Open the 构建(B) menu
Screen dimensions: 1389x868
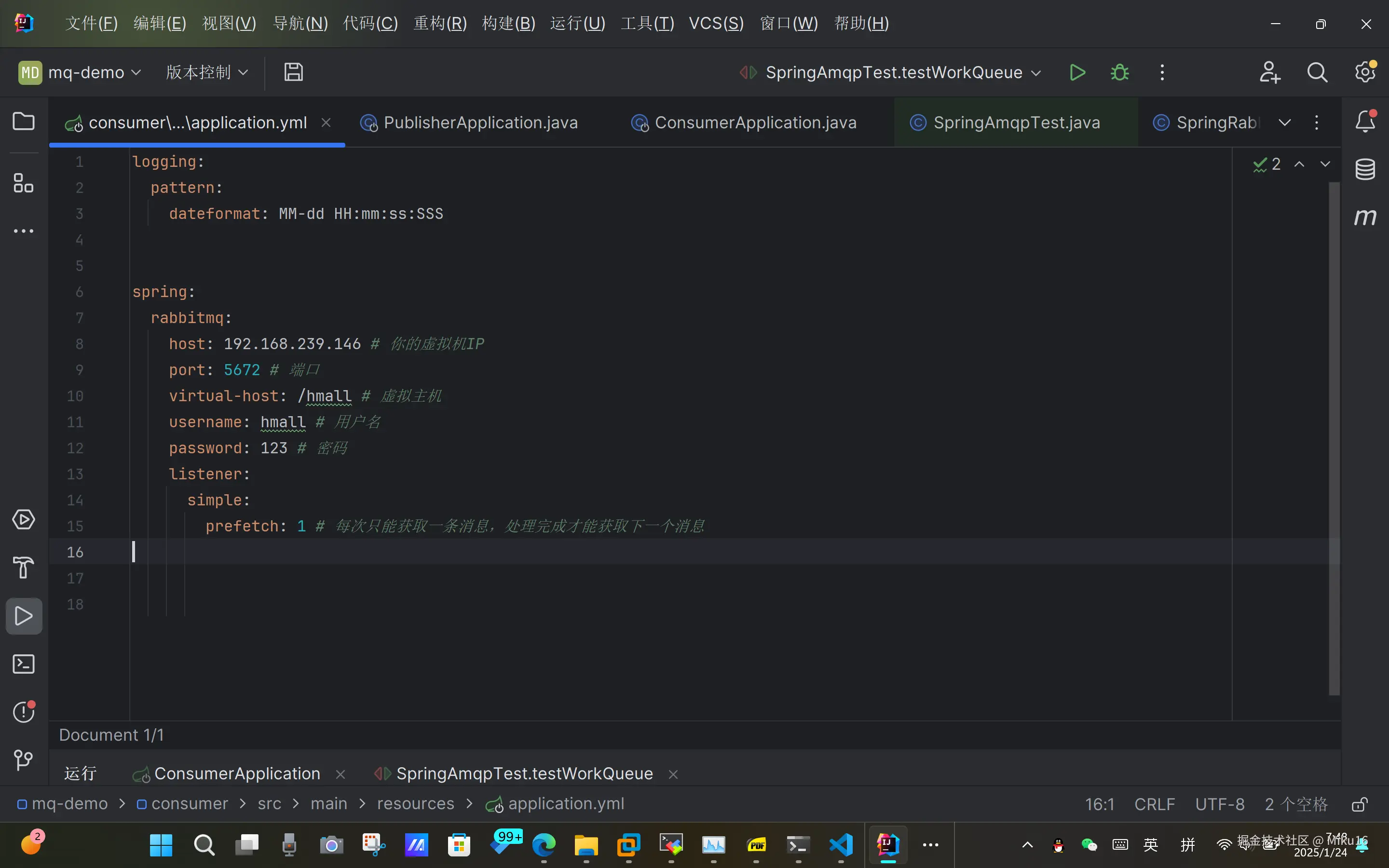click(508, 24)
